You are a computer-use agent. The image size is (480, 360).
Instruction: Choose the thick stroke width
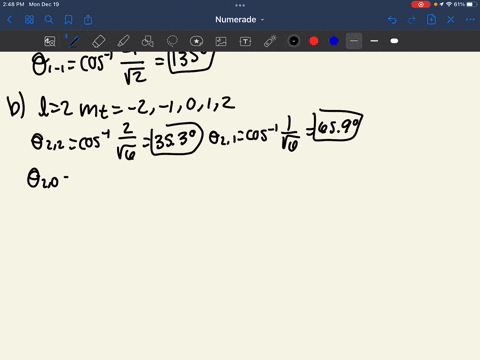[x=394, y=41]
